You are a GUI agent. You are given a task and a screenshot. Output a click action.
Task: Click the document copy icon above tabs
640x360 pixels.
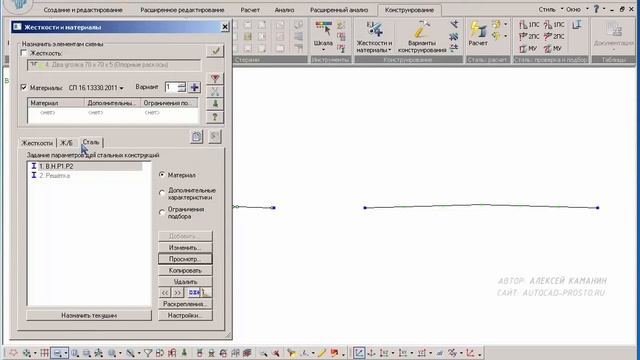click(x=197, y=137)
